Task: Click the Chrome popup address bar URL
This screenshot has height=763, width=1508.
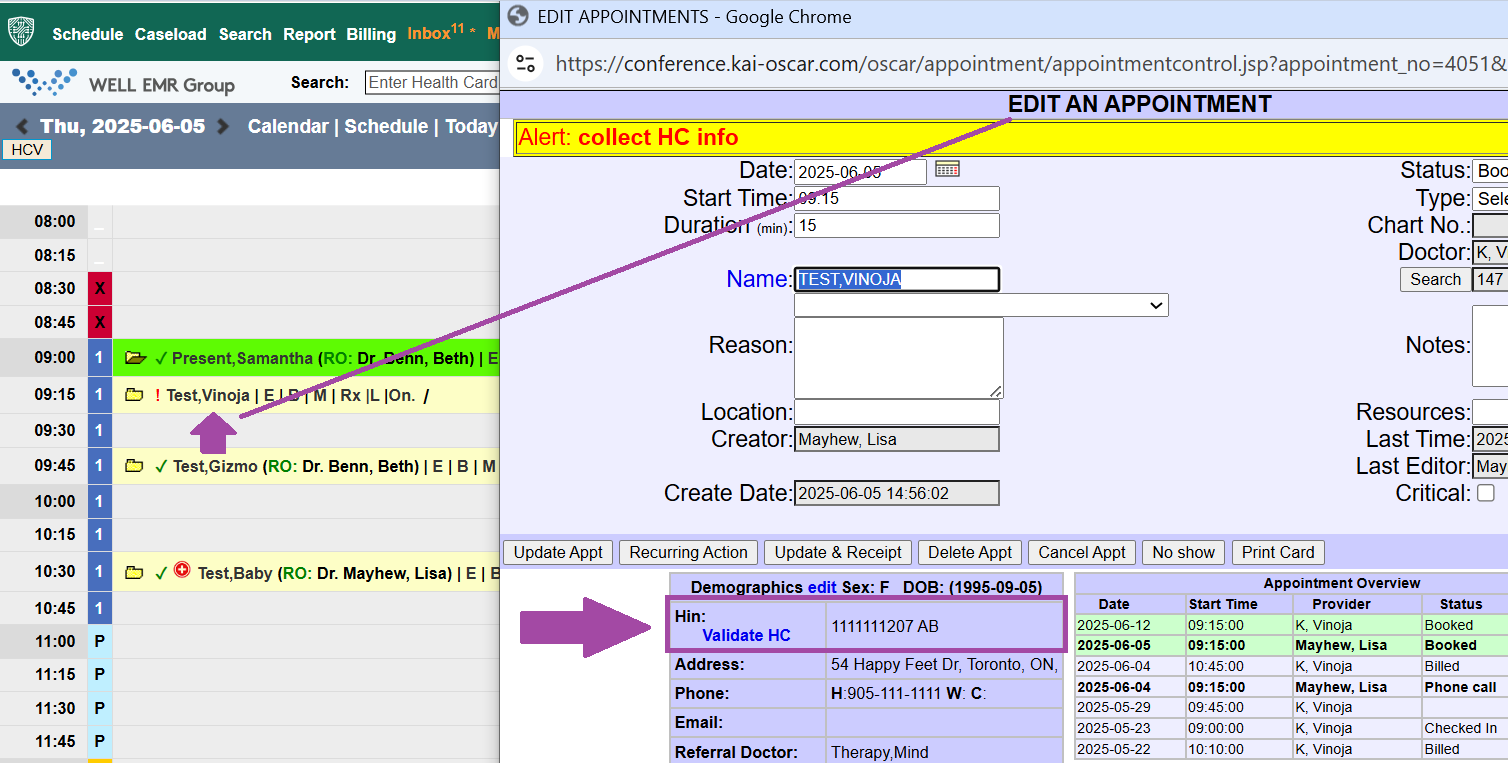Action: tap(1030, 64)
